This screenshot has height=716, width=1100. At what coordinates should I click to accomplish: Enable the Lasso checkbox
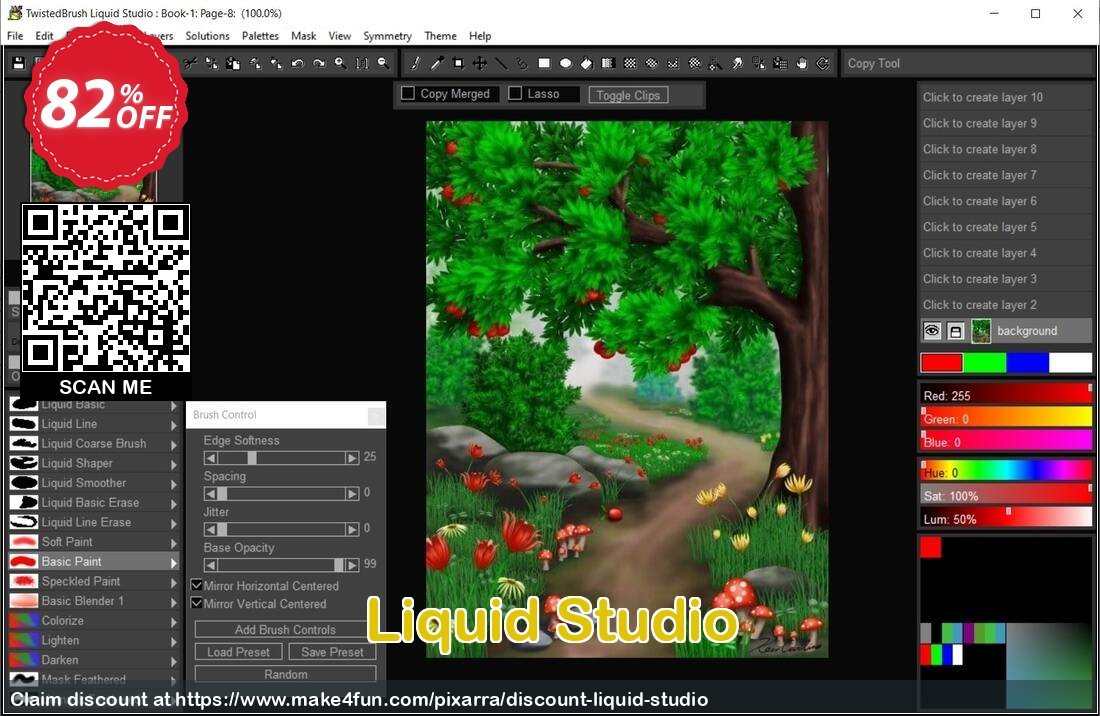[x=515, y=93]
